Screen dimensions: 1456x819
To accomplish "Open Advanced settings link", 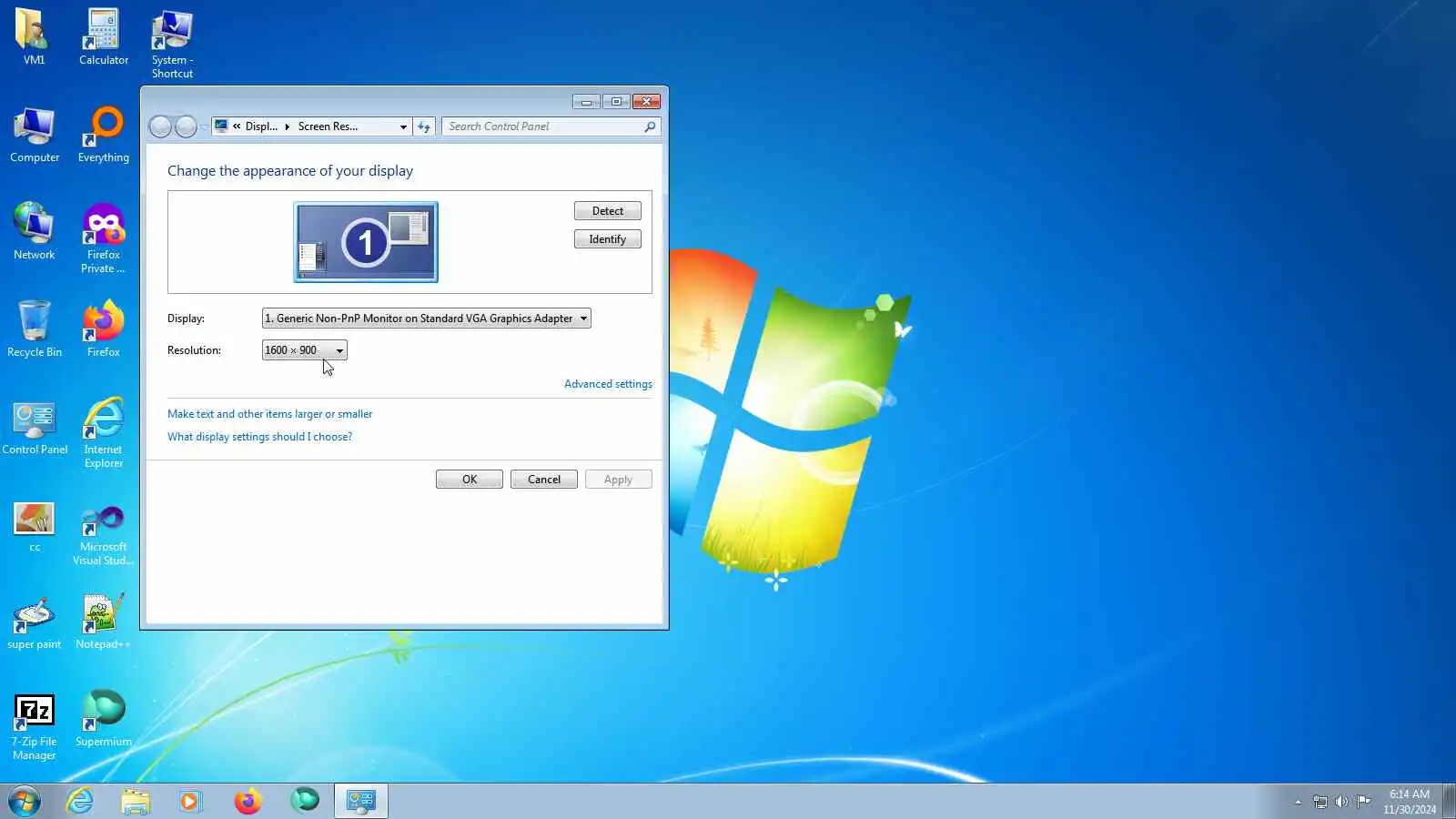I will pos(608,384).
